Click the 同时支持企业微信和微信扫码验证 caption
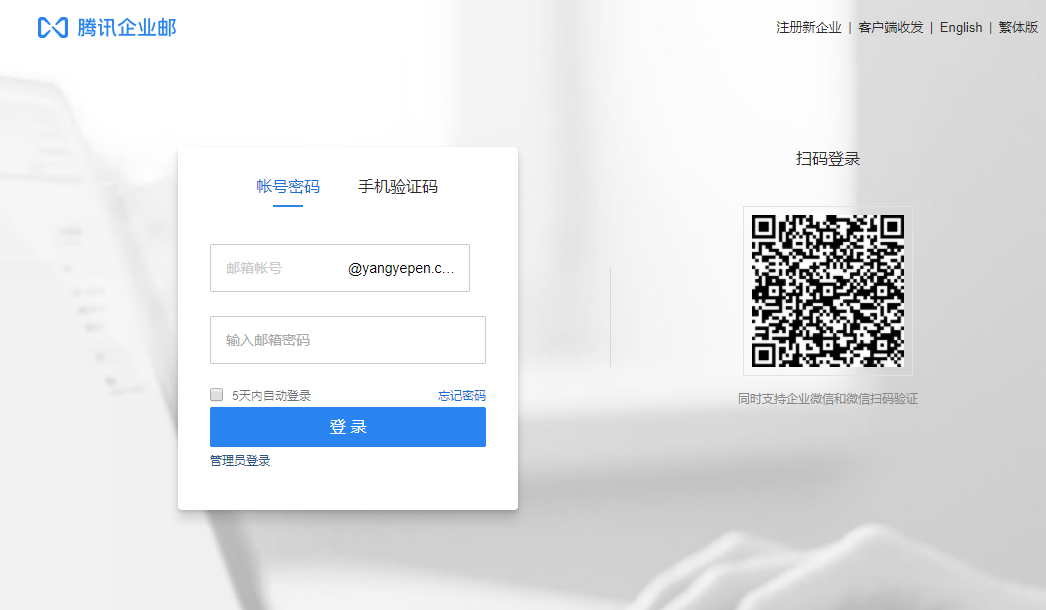The image size is (1046, 610). coord(828,399)
